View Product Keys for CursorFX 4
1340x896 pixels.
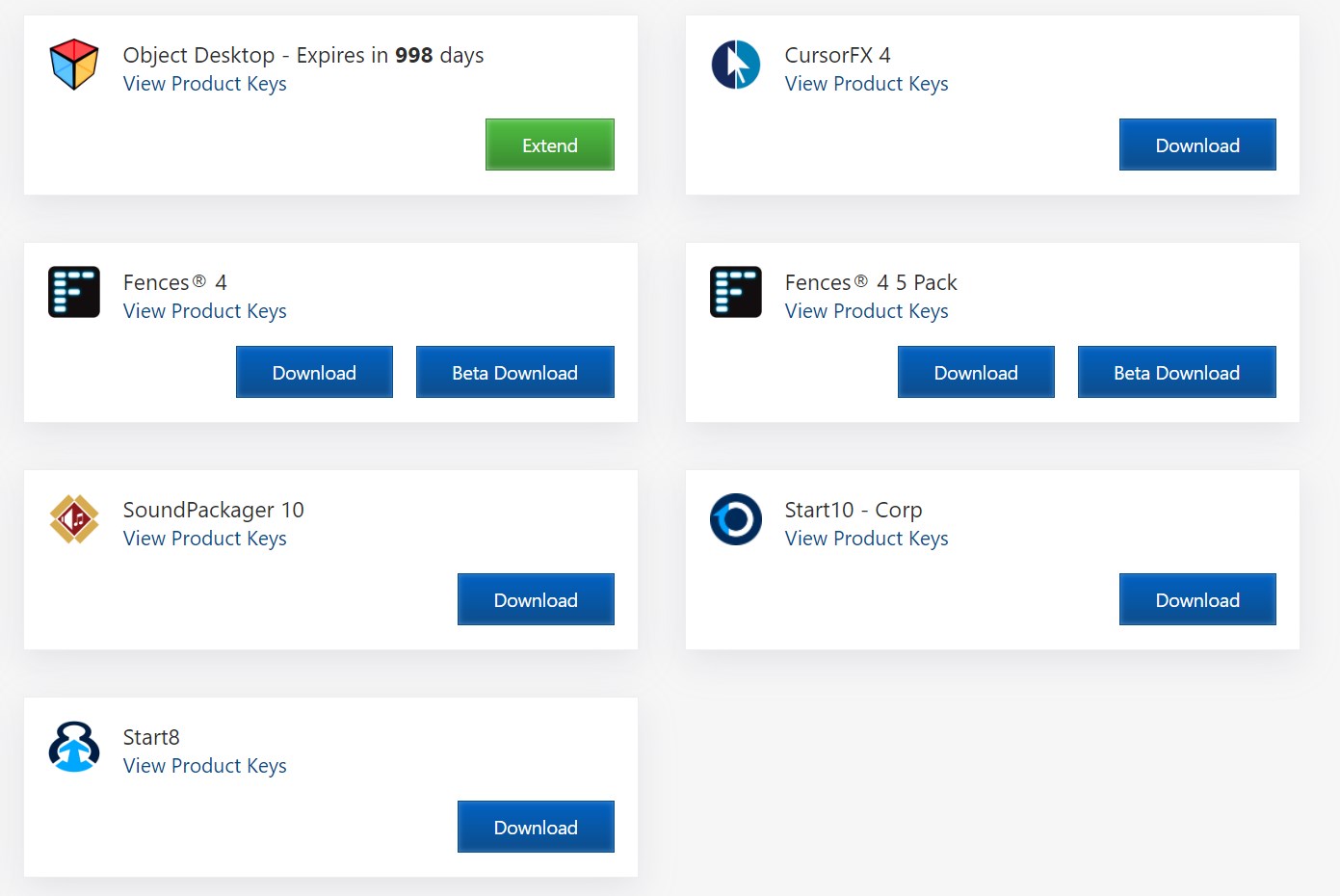[867, 84]
